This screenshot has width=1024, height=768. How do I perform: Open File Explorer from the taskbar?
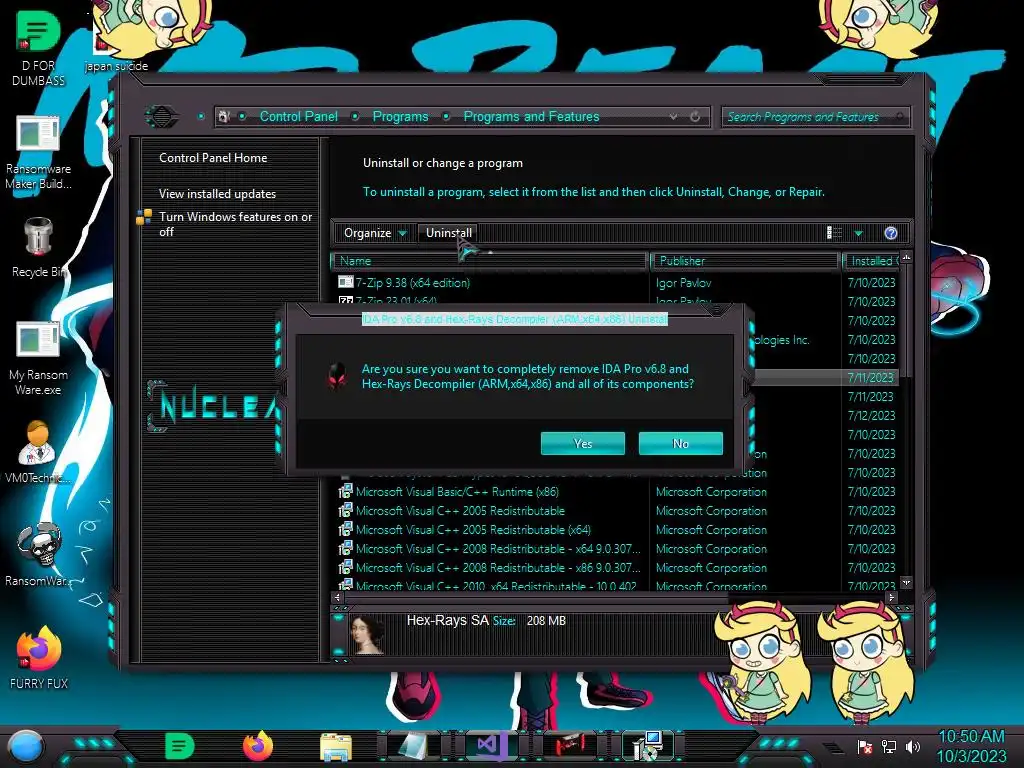click(336, 746)
